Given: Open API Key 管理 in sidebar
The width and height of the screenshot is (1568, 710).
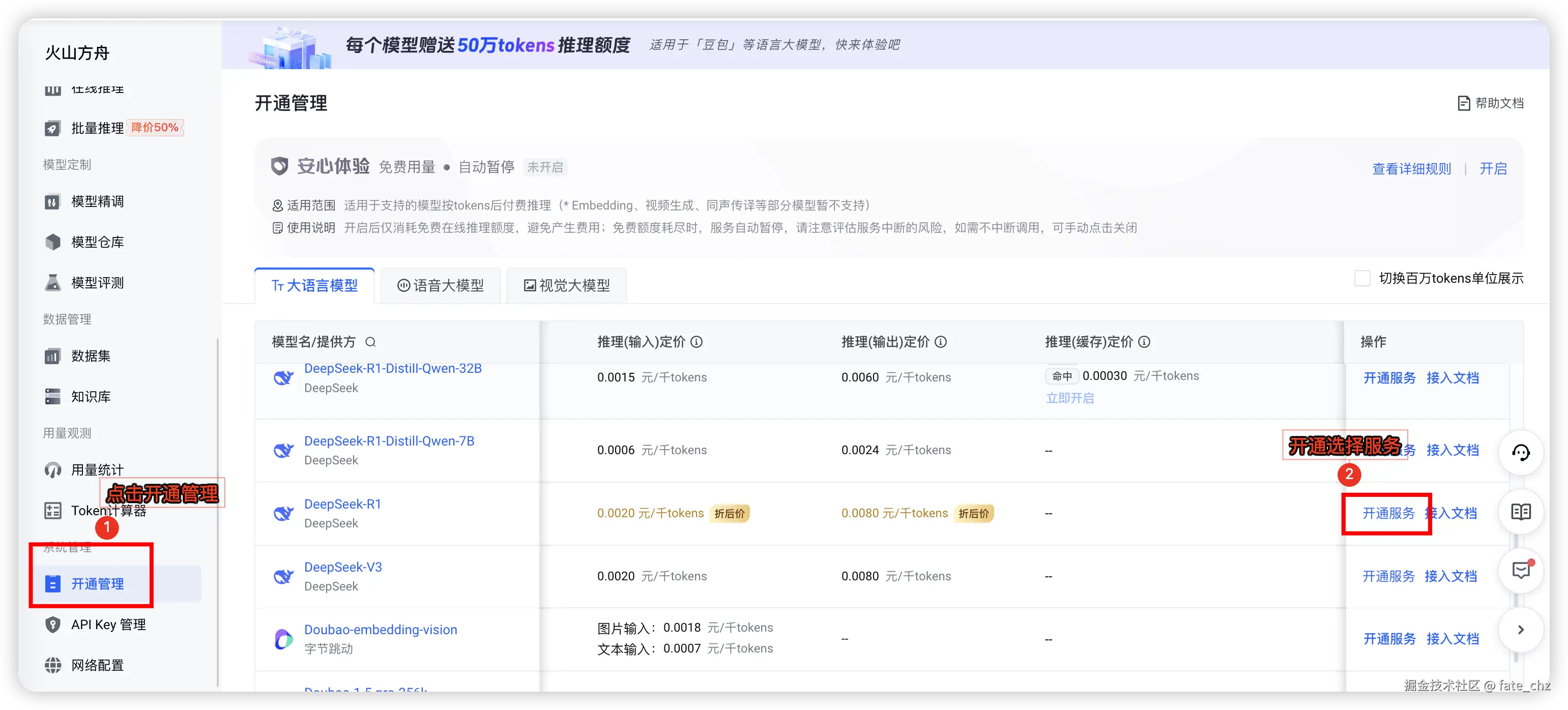Looking at the screenshot, I should 108,624.
